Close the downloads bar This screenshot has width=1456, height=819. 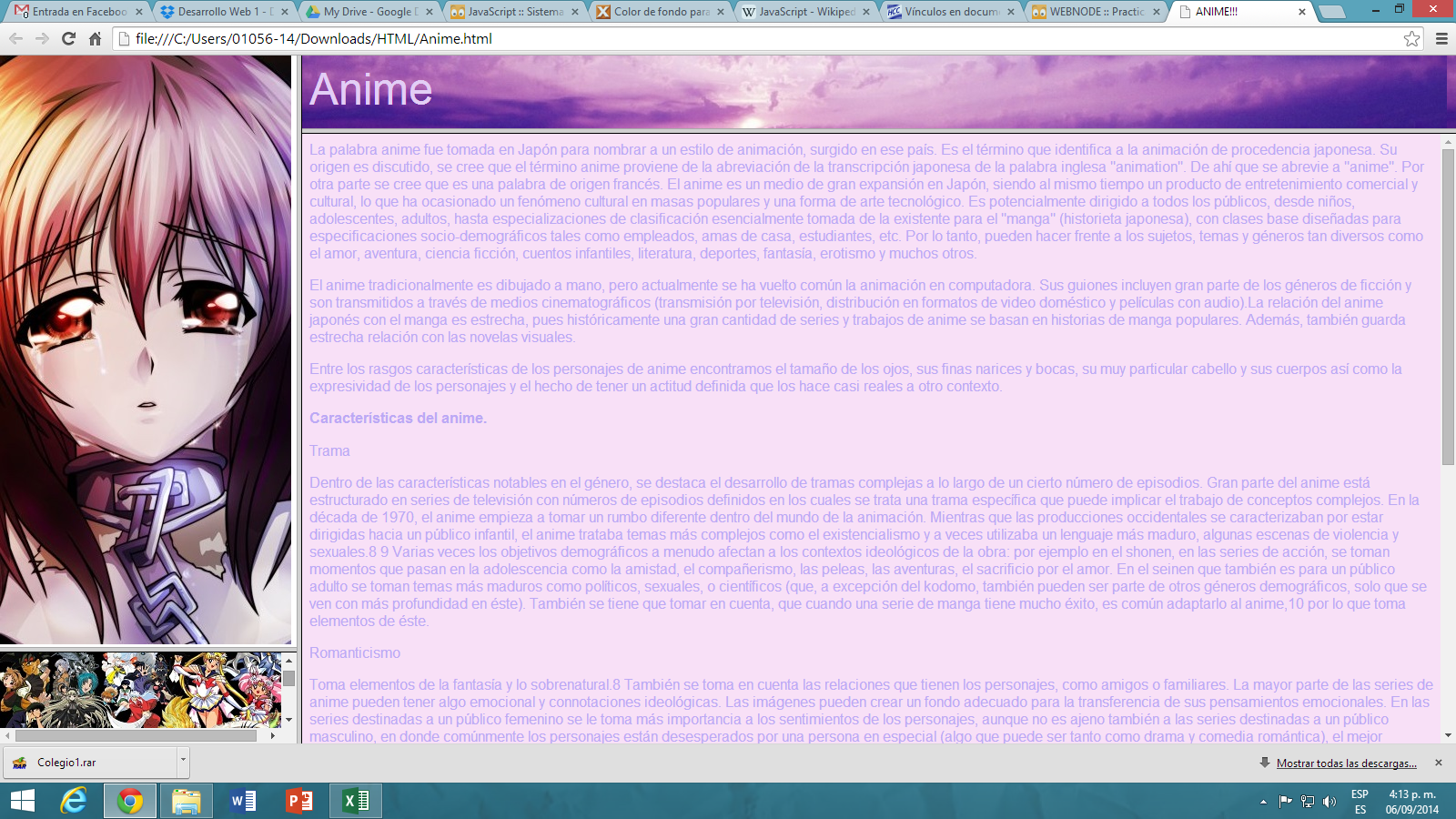pyautogui.click(x=1439, y=763)
